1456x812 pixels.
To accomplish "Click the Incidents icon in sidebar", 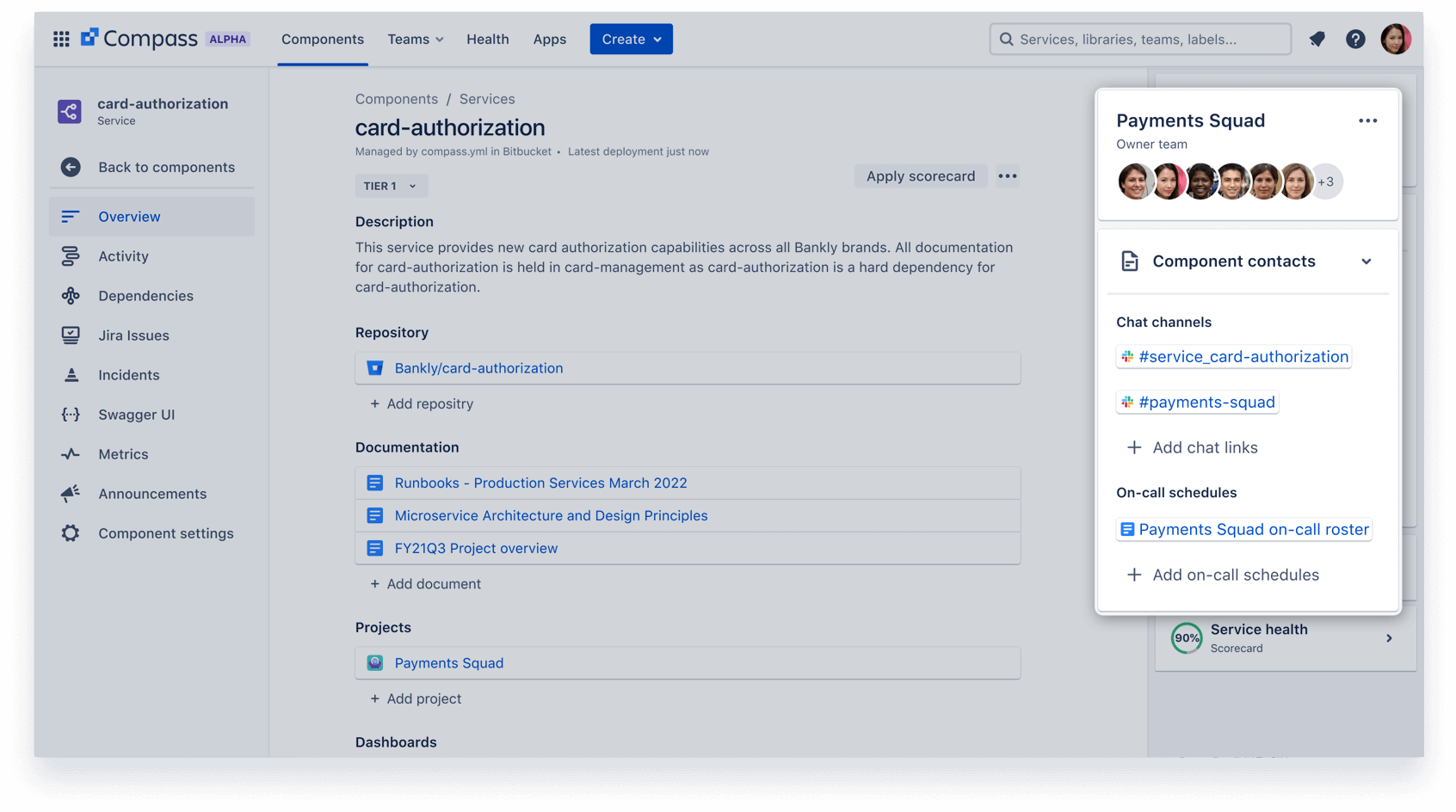I will tap(71, 375).
